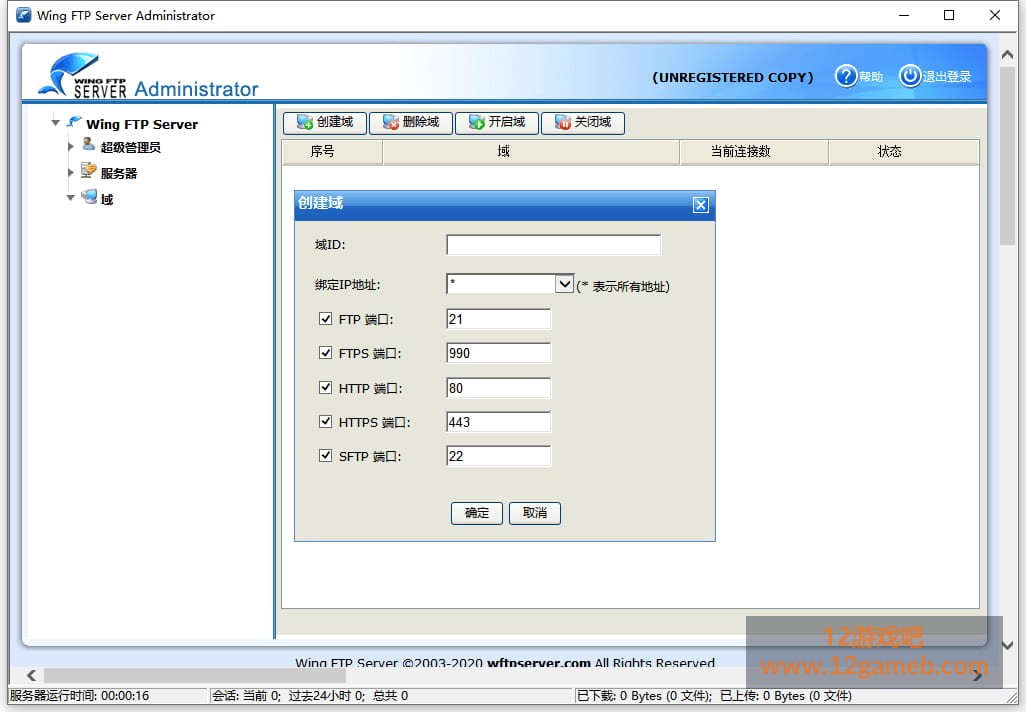Open help via the 帮助 question-mark icon

(846, 76)
